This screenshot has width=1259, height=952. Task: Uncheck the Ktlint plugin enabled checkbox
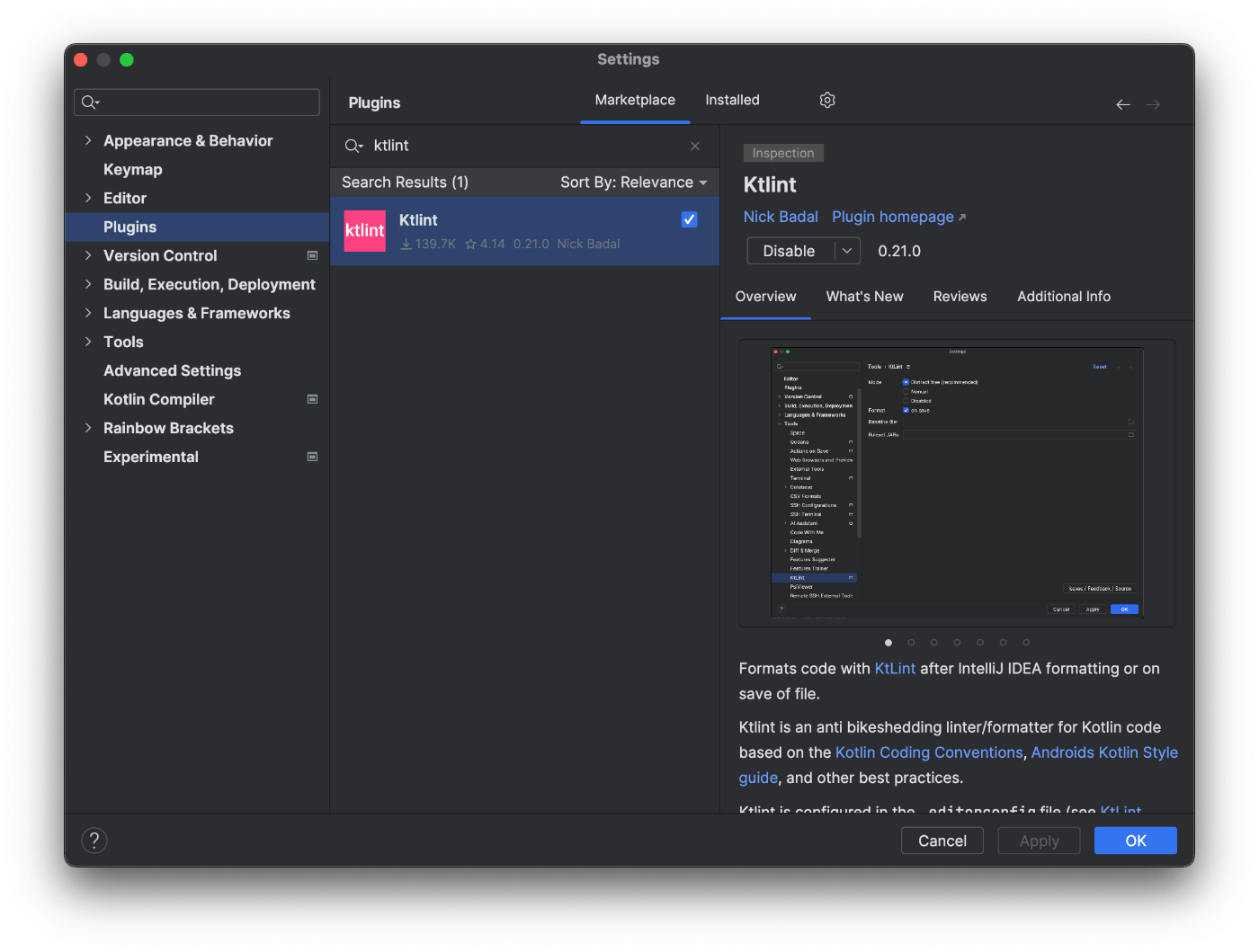pyautogui.click(x=690, y=219)
